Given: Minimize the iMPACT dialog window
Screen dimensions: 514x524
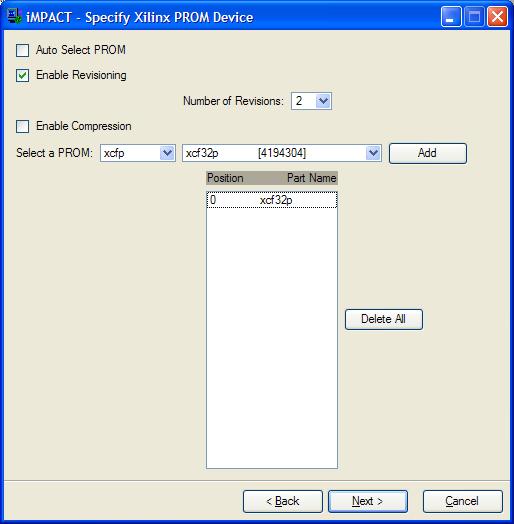Looking at the screenshot, I should click(x=451, y=17).
